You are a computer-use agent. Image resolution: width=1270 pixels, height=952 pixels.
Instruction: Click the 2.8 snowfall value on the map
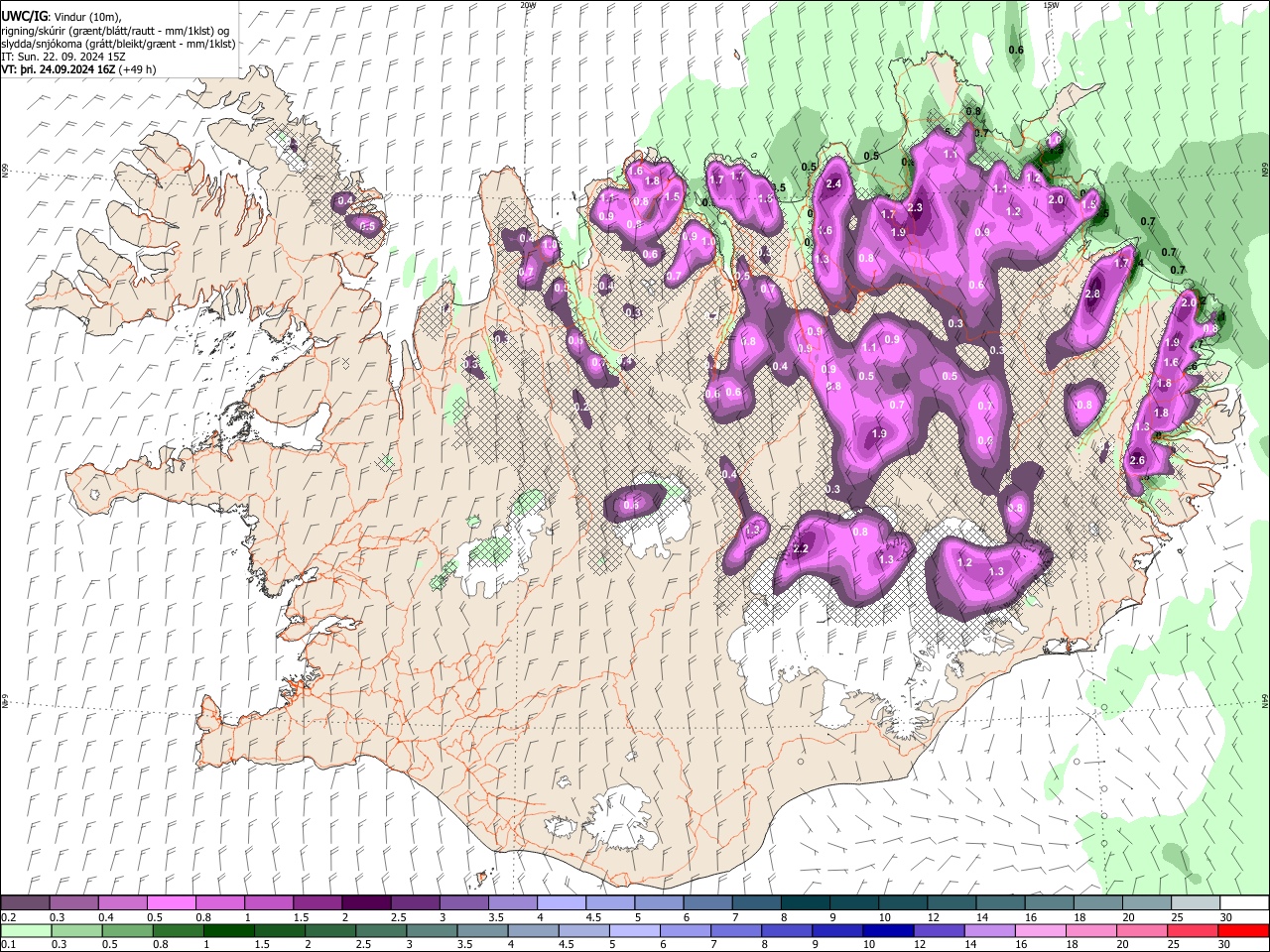pyautogui.click(x=1093, y=295)
